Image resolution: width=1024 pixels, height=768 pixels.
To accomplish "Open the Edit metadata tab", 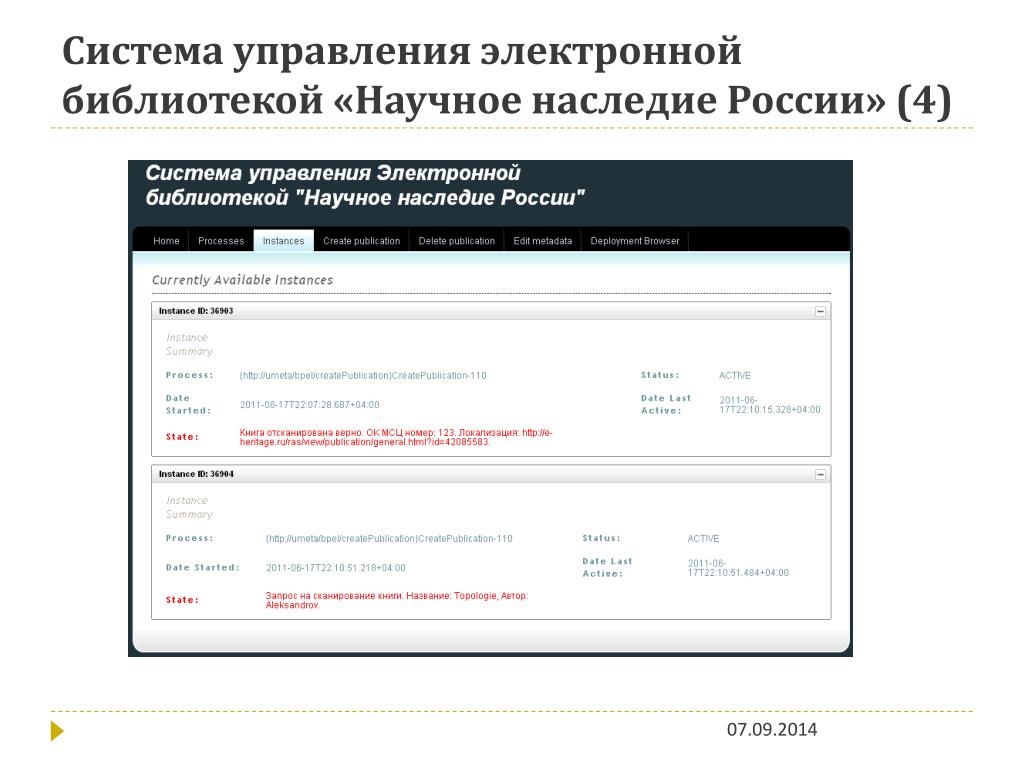I will pyautogui.click(x=542, y=241).
